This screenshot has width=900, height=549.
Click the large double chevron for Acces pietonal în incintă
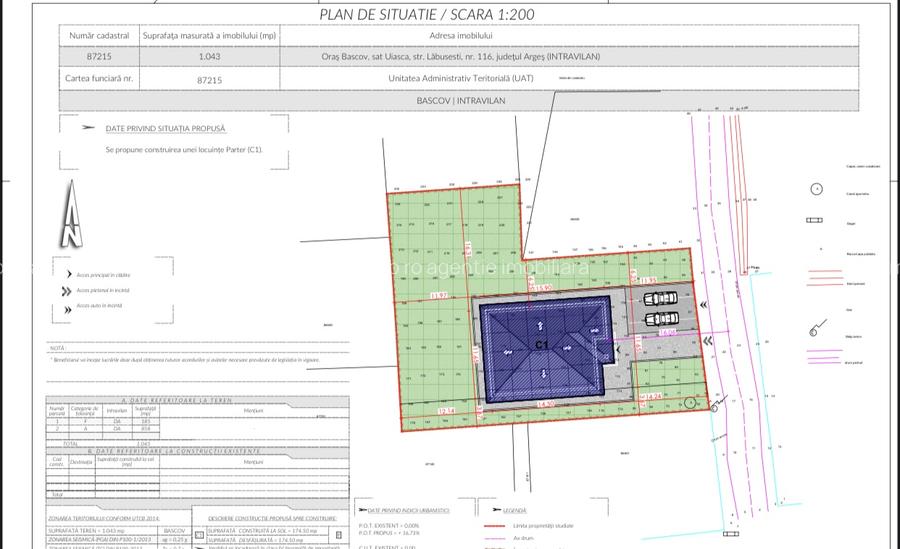coord(67,291)
